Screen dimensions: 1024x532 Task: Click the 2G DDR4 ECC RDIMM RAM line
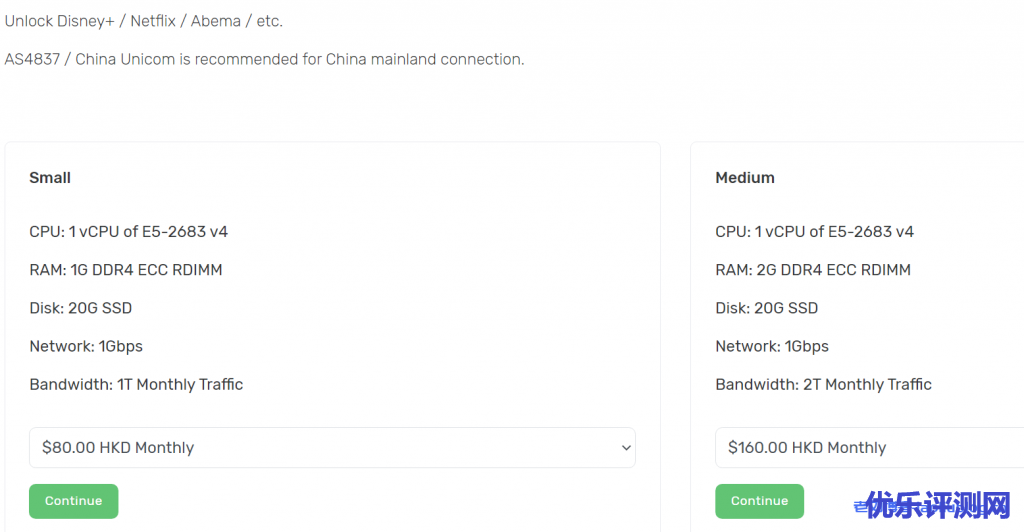813,270
